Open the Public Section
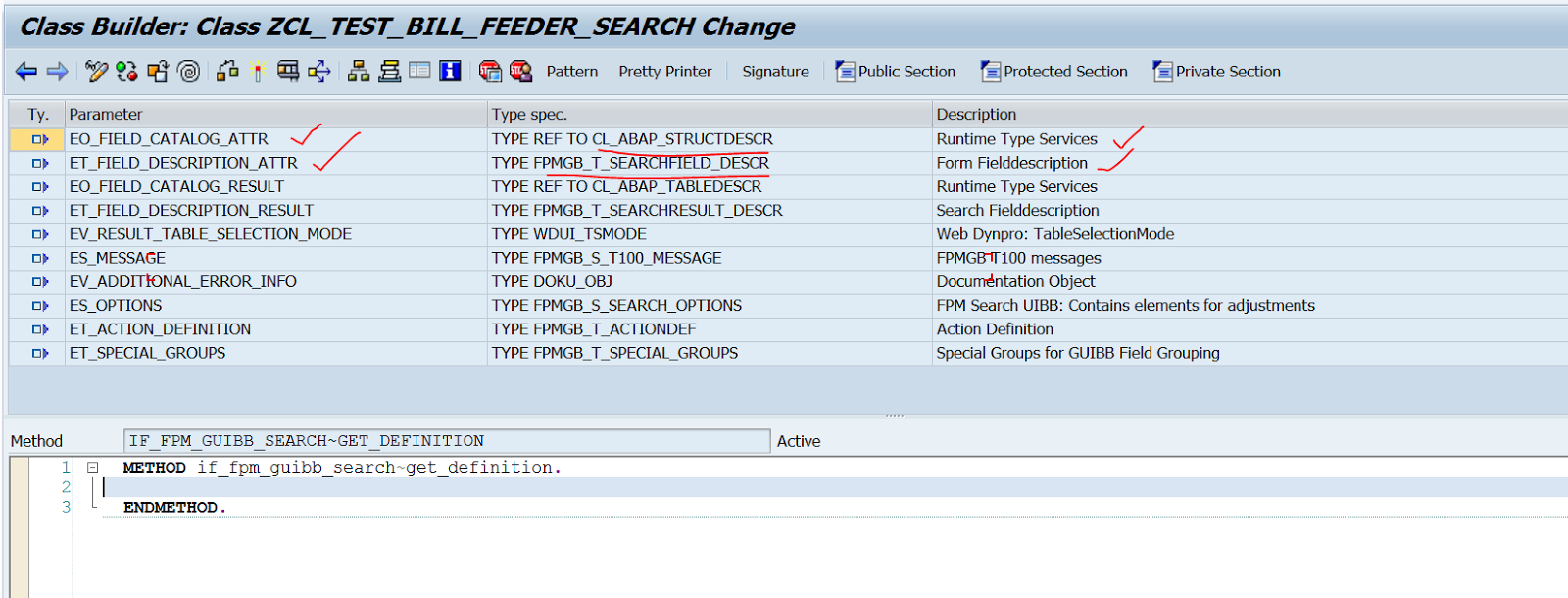Viewport: 1568px width, 598px height. point(896,72)
